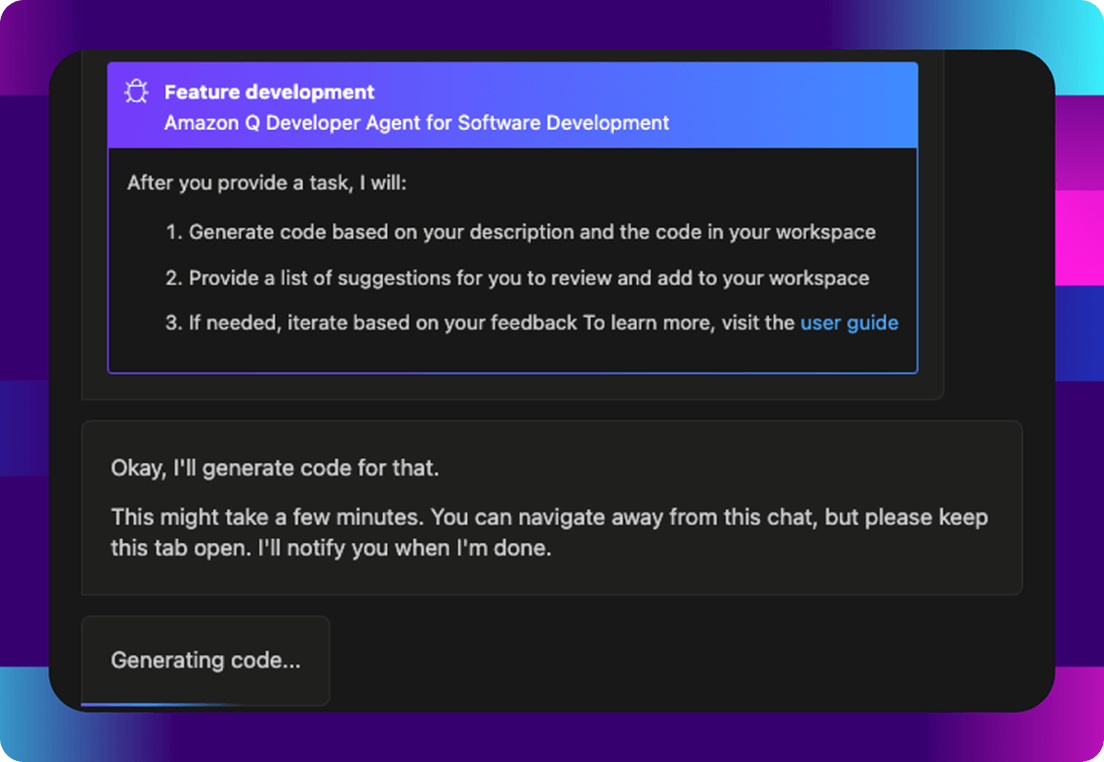Open the user guide link
1104x762 pixels.
coord(849,323)
